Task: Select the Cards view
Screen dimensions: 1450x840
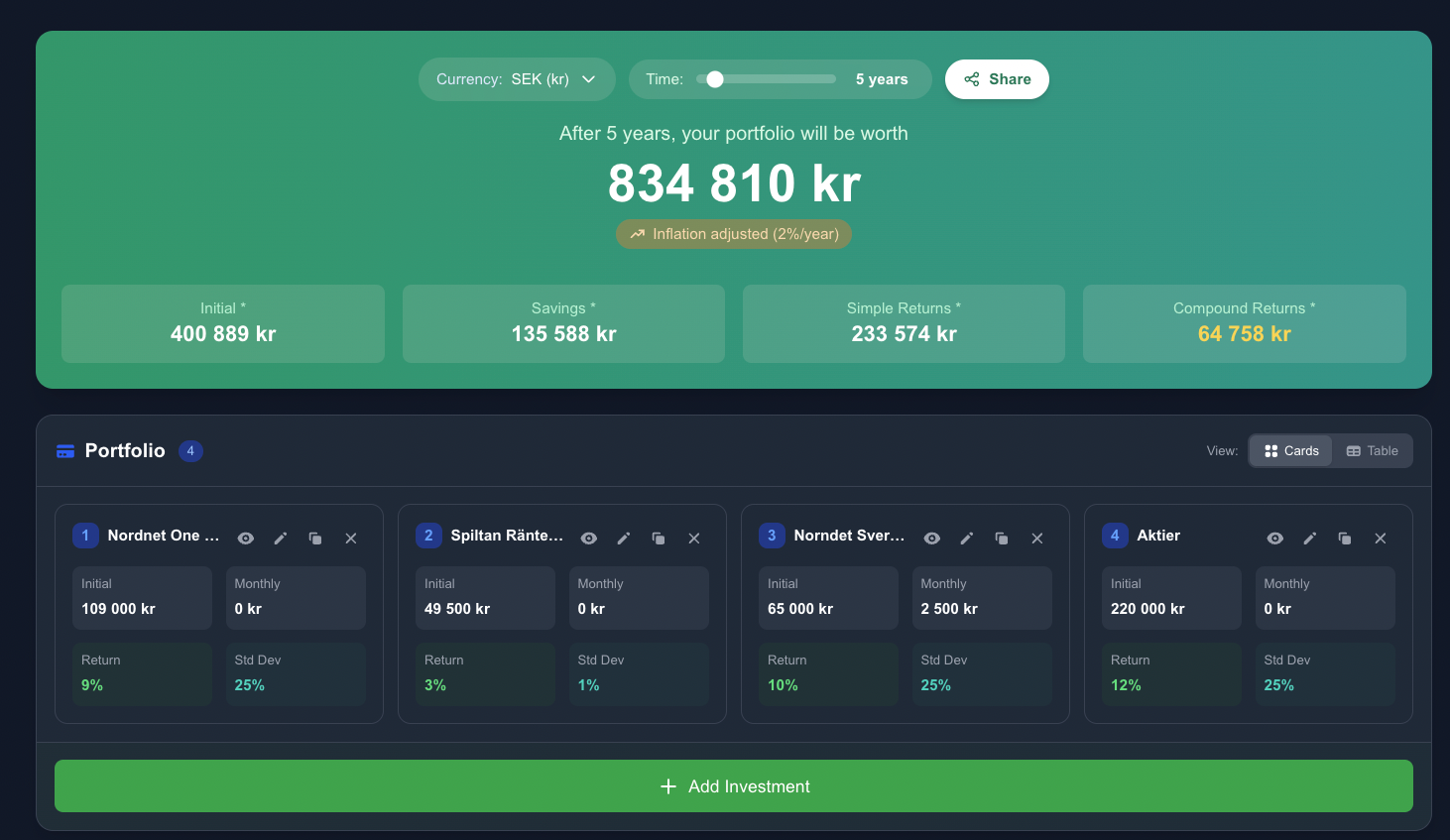Action: pyautogui.click(x=1289, y=450)
